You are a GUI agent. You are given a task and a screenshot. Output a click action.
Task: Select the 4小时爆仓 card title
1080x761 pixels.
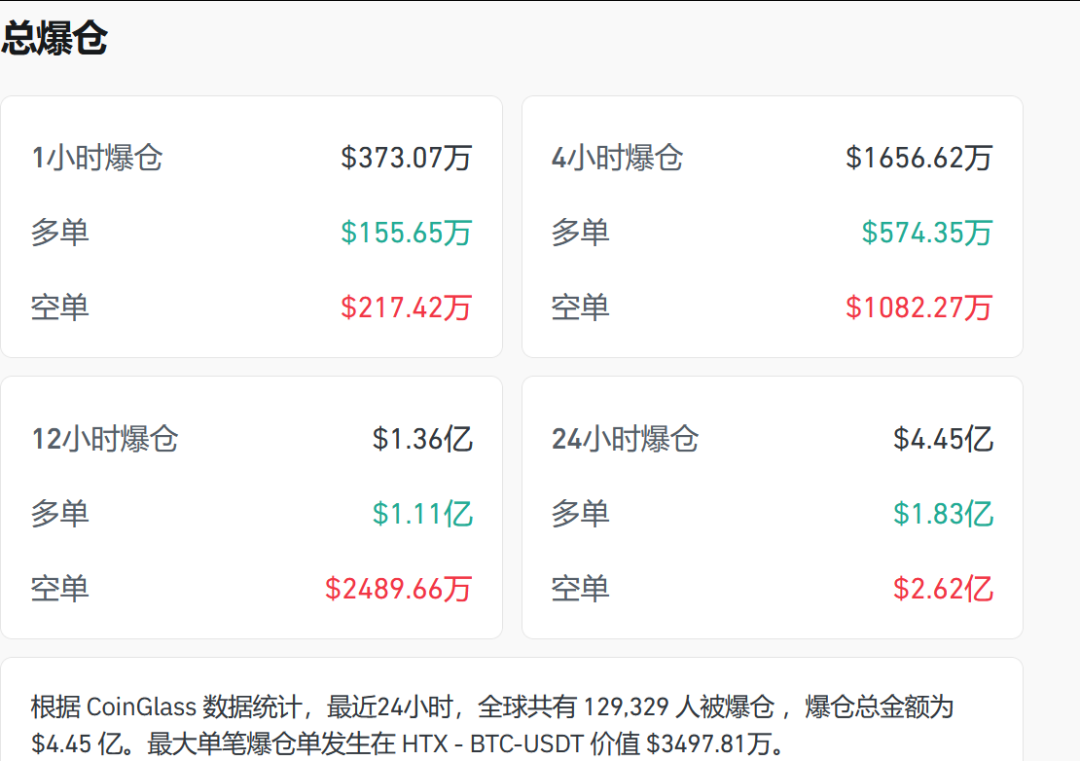[617, 158]
